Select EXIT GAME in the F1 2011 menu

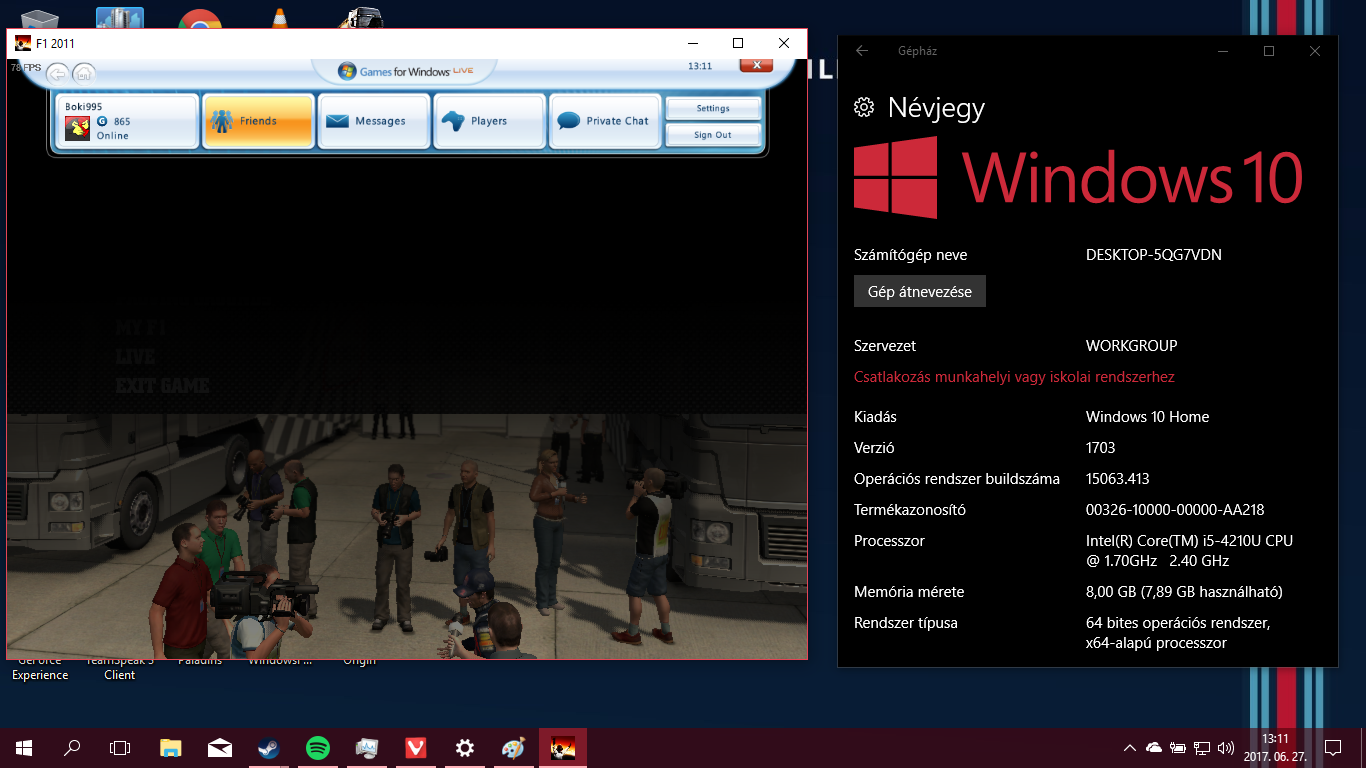coord(162,386)
